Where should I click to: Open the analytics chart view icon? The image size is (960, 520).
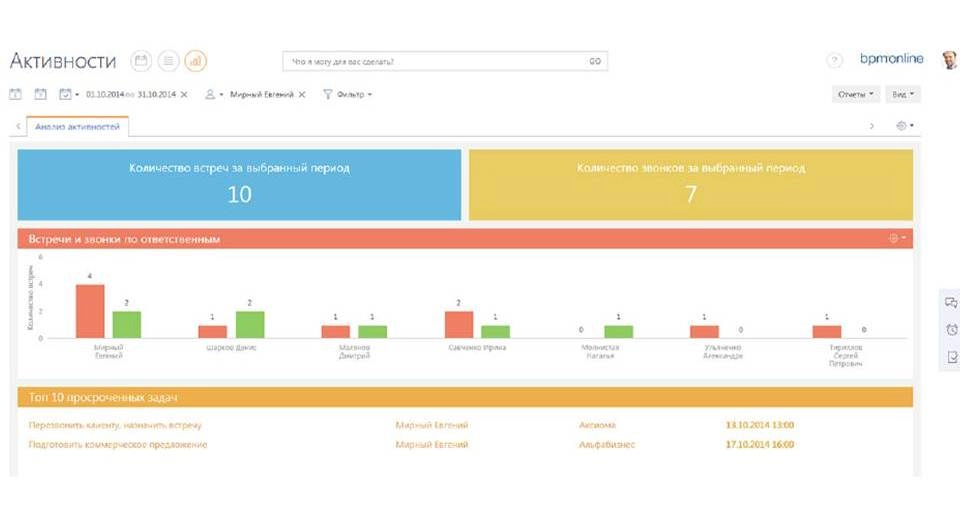click(x=196, y=62)
